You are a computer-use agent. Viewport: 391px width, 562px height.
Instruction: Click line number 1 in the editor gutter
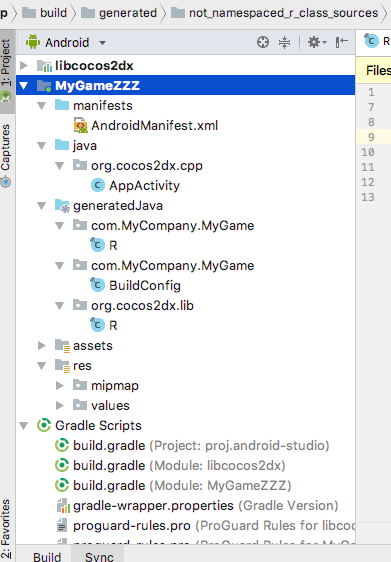pos(371,92)
